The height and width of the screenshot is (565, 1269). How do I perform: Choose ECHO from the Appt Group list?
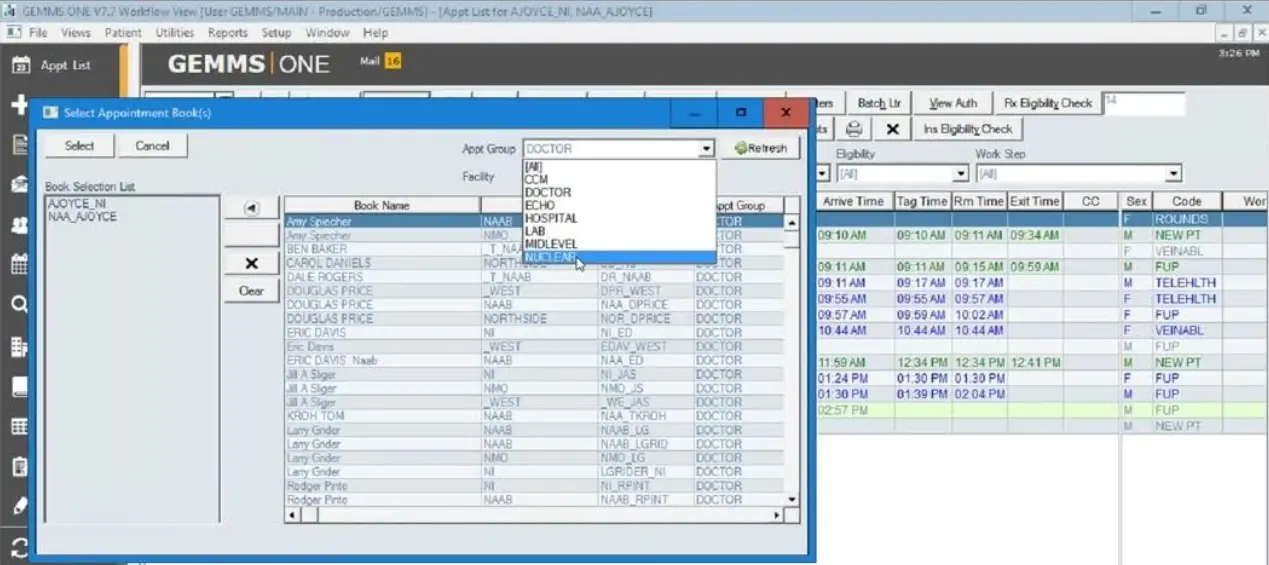[619, 205]
